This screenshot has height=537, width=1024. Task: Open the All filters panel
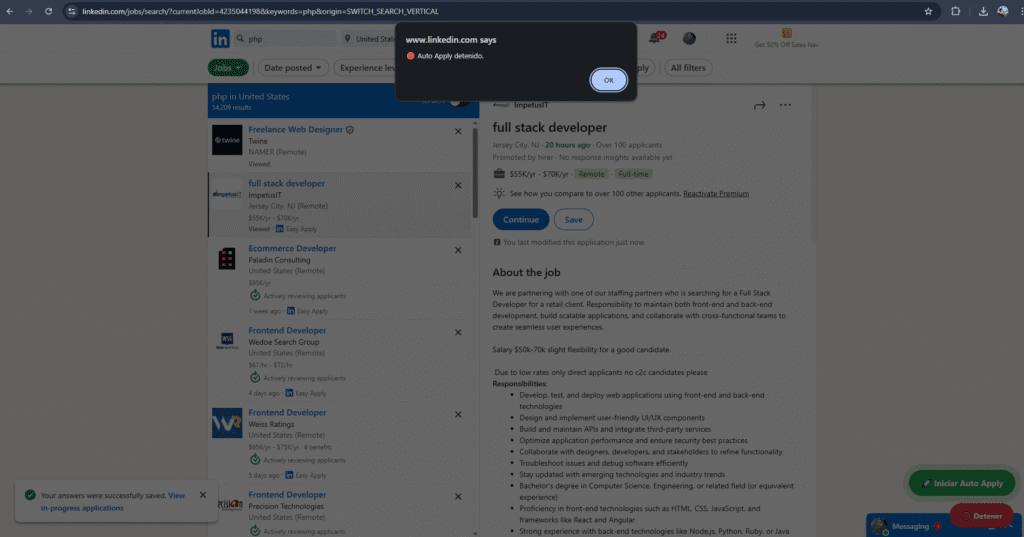(687, 68)
